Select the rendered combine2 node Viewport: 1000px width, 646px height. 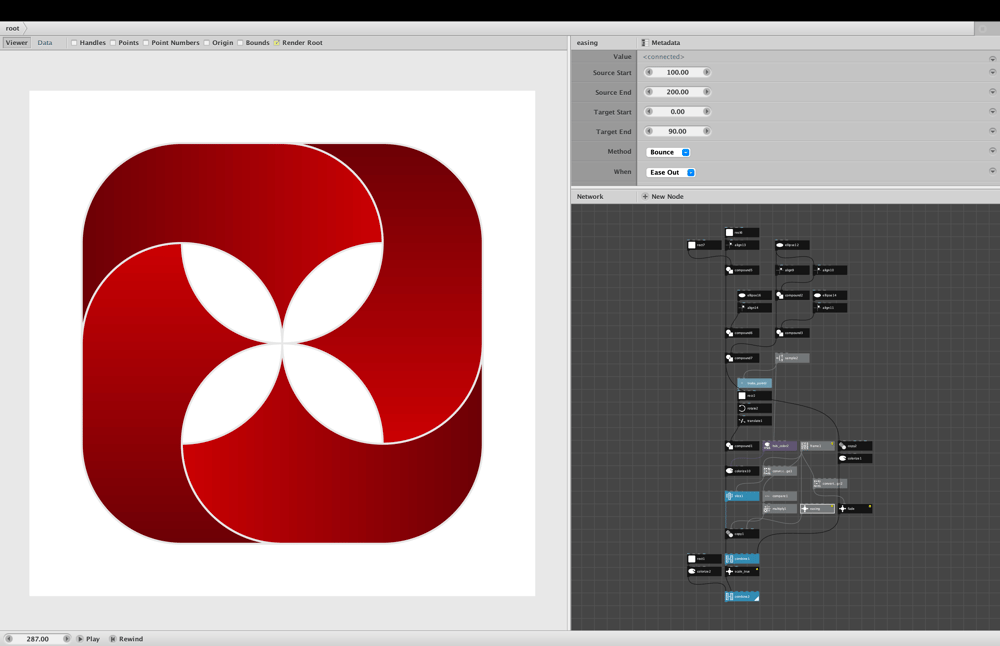[742, 597]
